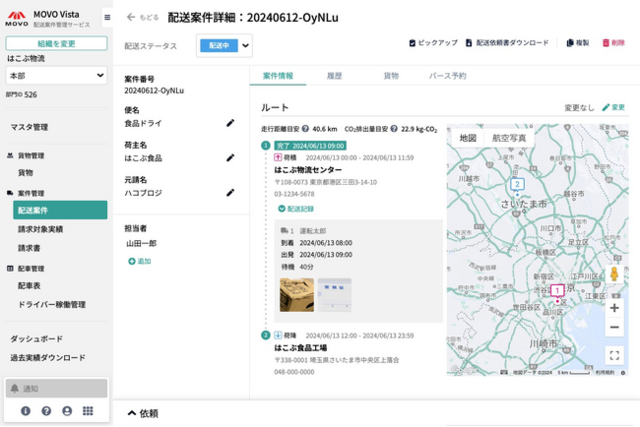
Task: Zoom in the map with the plus button
Action: 614,308
